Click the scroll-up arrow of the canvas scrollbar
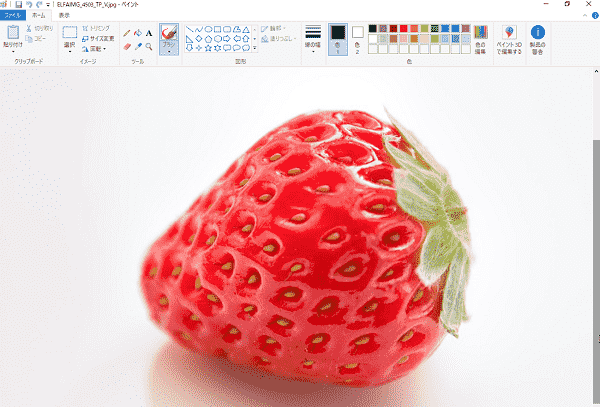The width and height of the screenshot is (600, 407). click(x=596, y=71)
